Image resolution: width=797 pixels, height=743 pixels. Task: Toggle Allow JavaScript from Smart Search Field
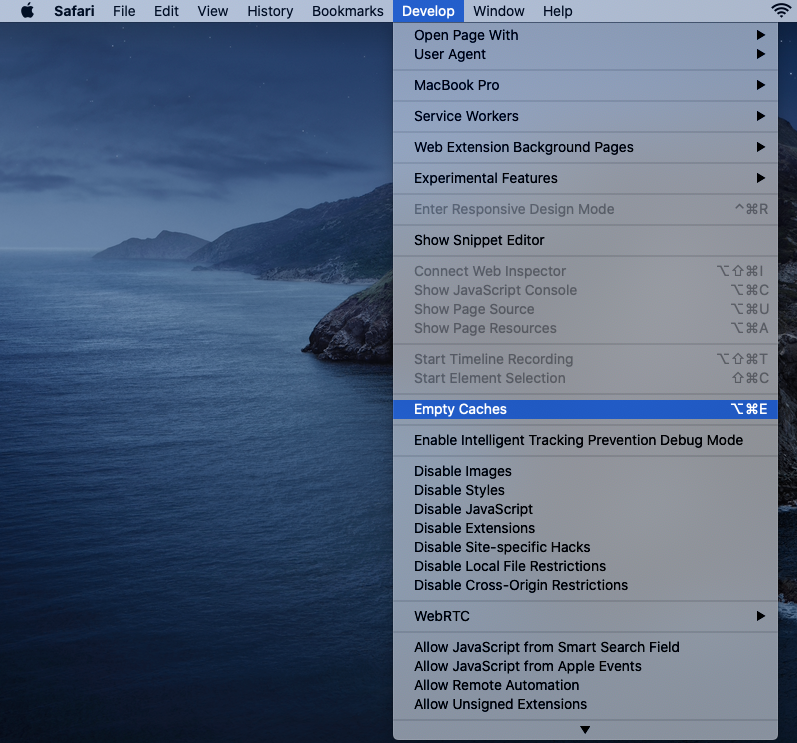(x=585, y=647)
